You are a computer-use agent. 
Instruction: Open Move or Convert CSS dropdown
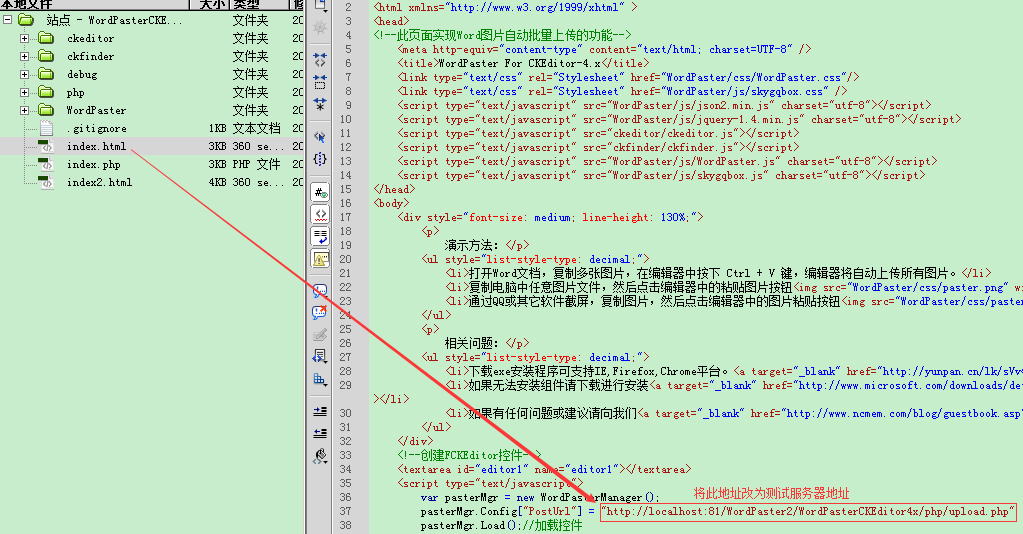(x=320, y=379)
